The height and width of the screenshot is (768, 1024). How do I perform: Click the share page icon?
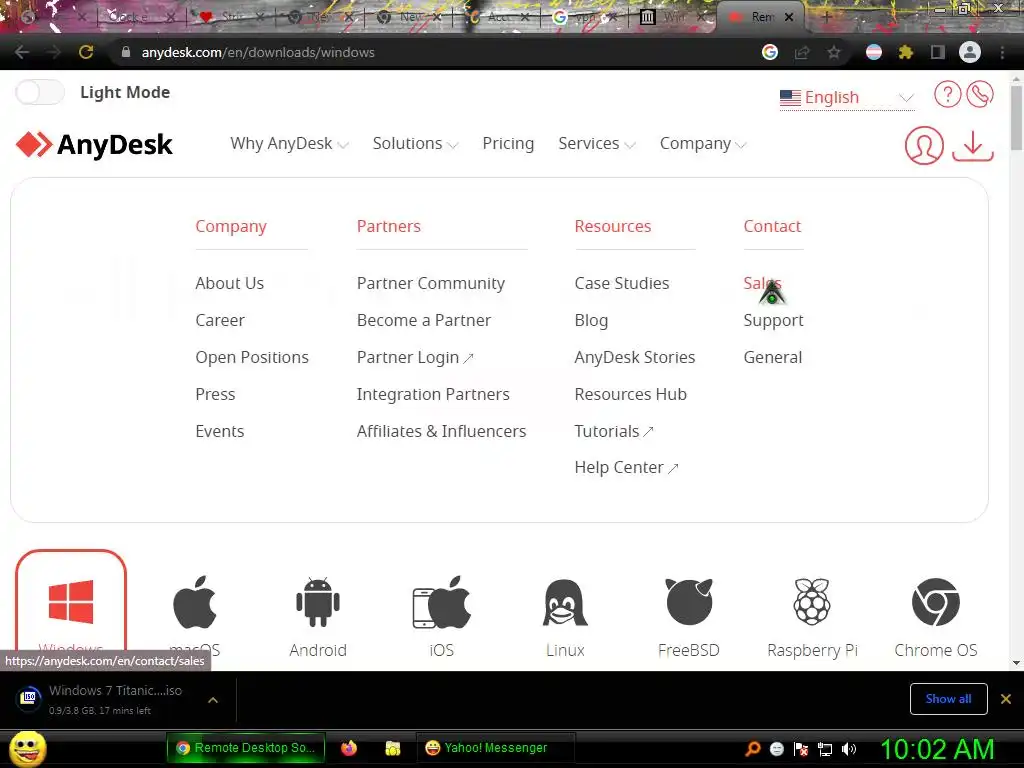point(802,52)
